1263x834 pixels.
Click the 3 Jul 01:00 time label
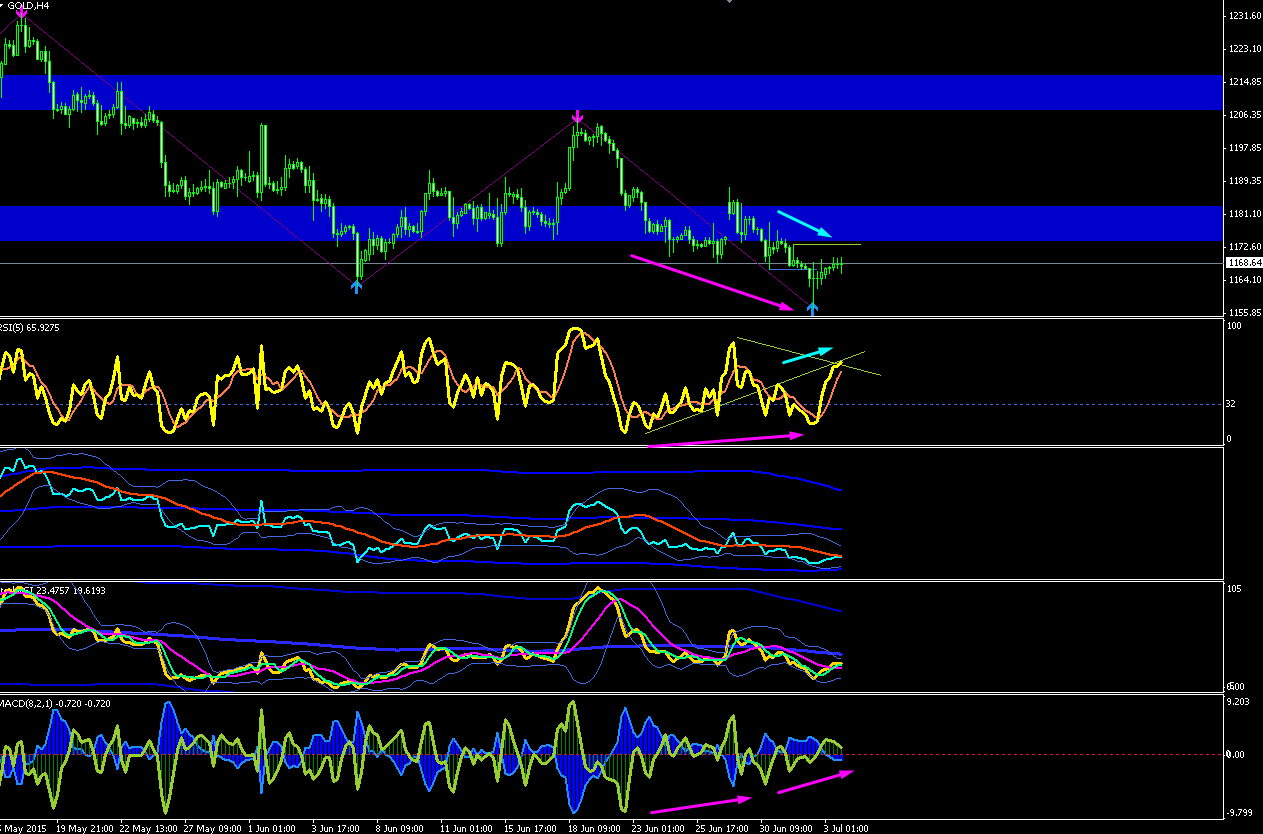[845, 828]
